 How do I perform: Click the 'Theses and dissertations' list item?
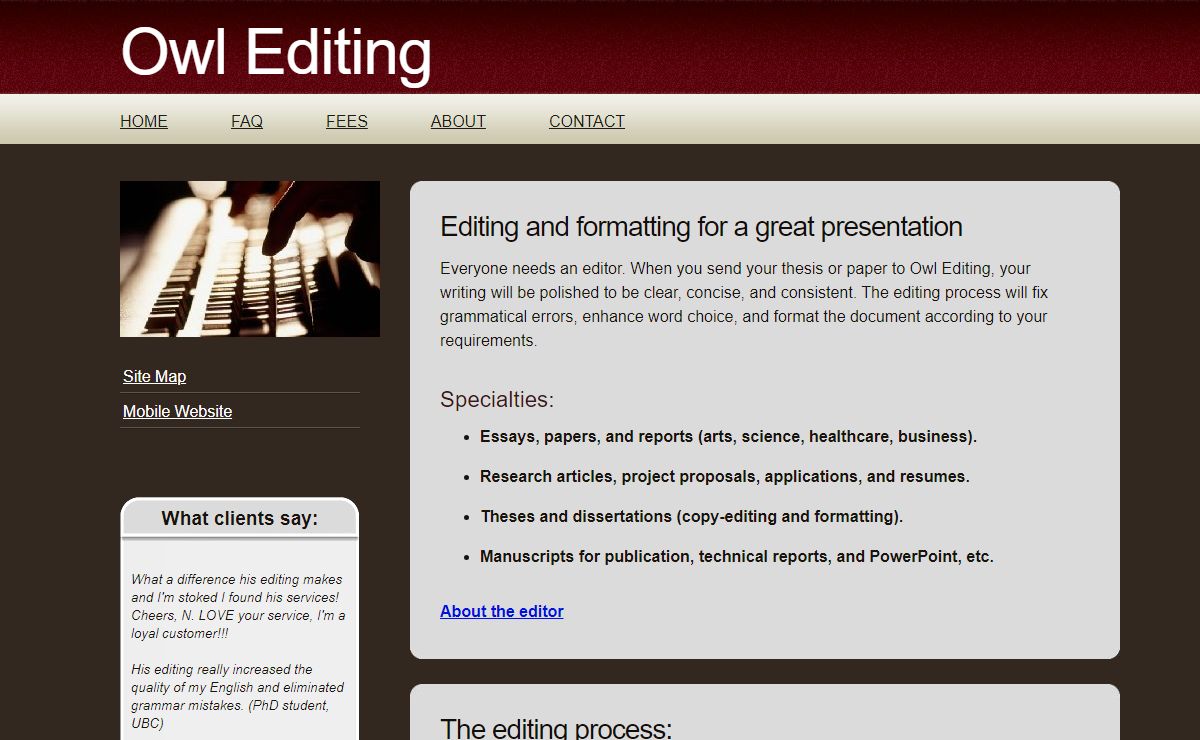691,516
